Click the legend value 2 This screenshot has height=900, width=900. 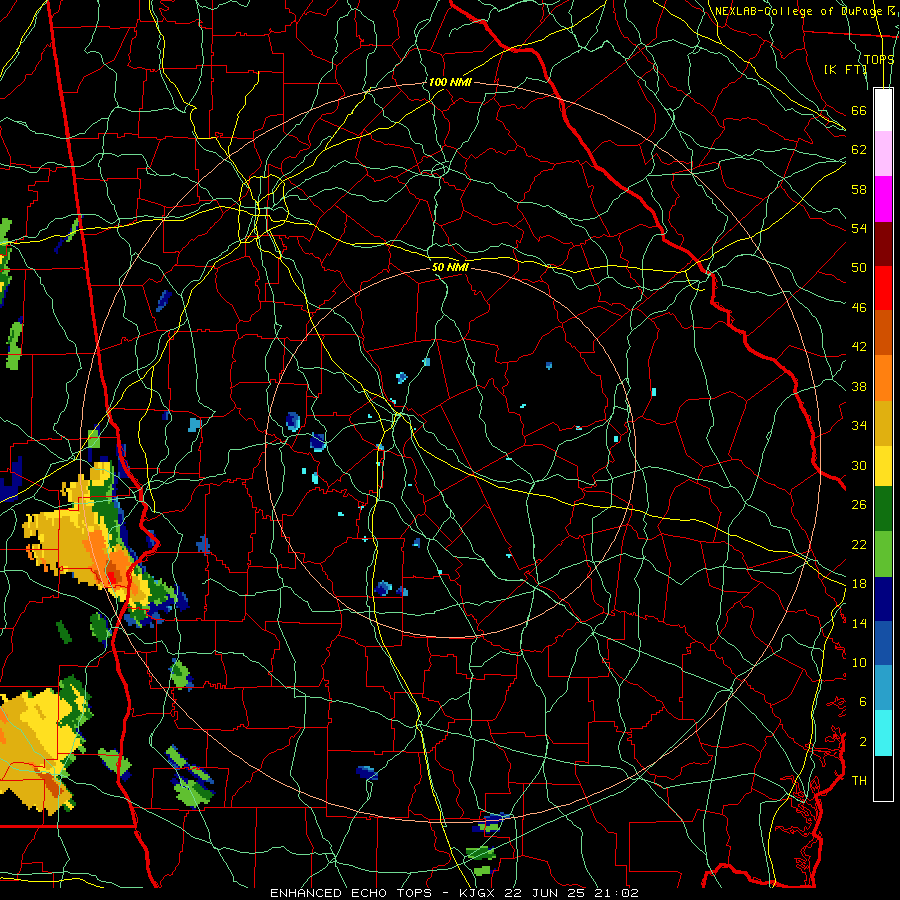tap(862, 742)
